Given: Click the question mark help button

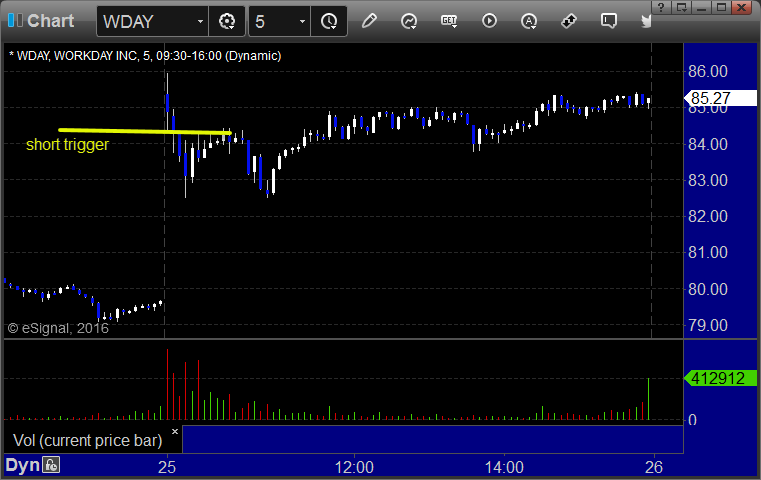Looking at the screenshot, I should [x=661, y=7].
